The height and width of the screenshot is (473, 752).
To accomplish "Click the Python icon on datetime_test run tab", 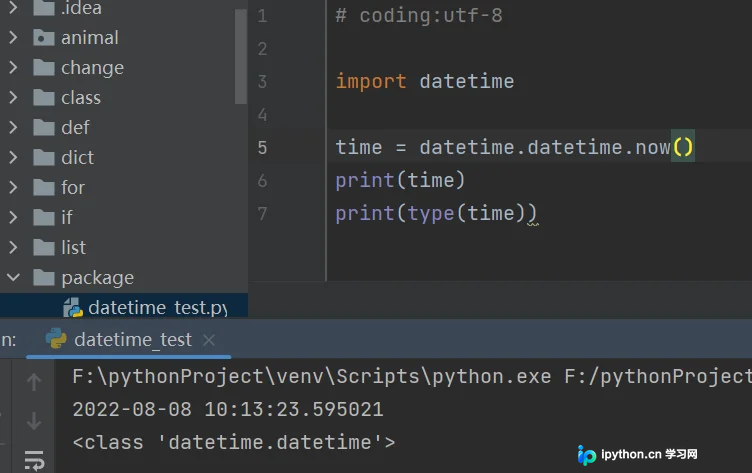I will pos(56,339).
